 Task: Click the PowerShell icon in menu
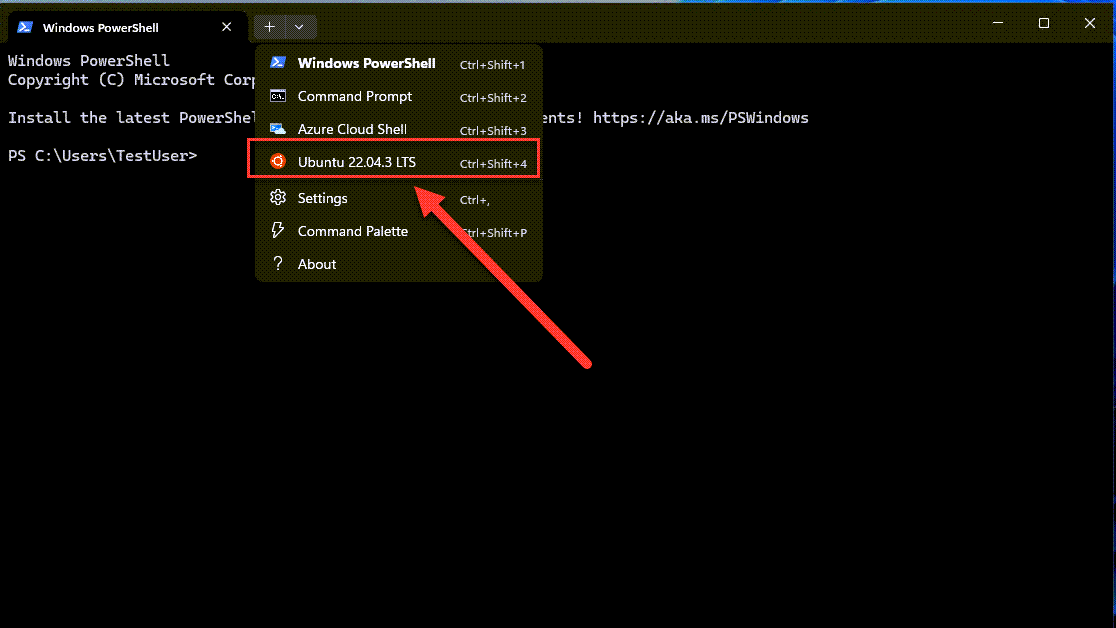coord(278,63)
